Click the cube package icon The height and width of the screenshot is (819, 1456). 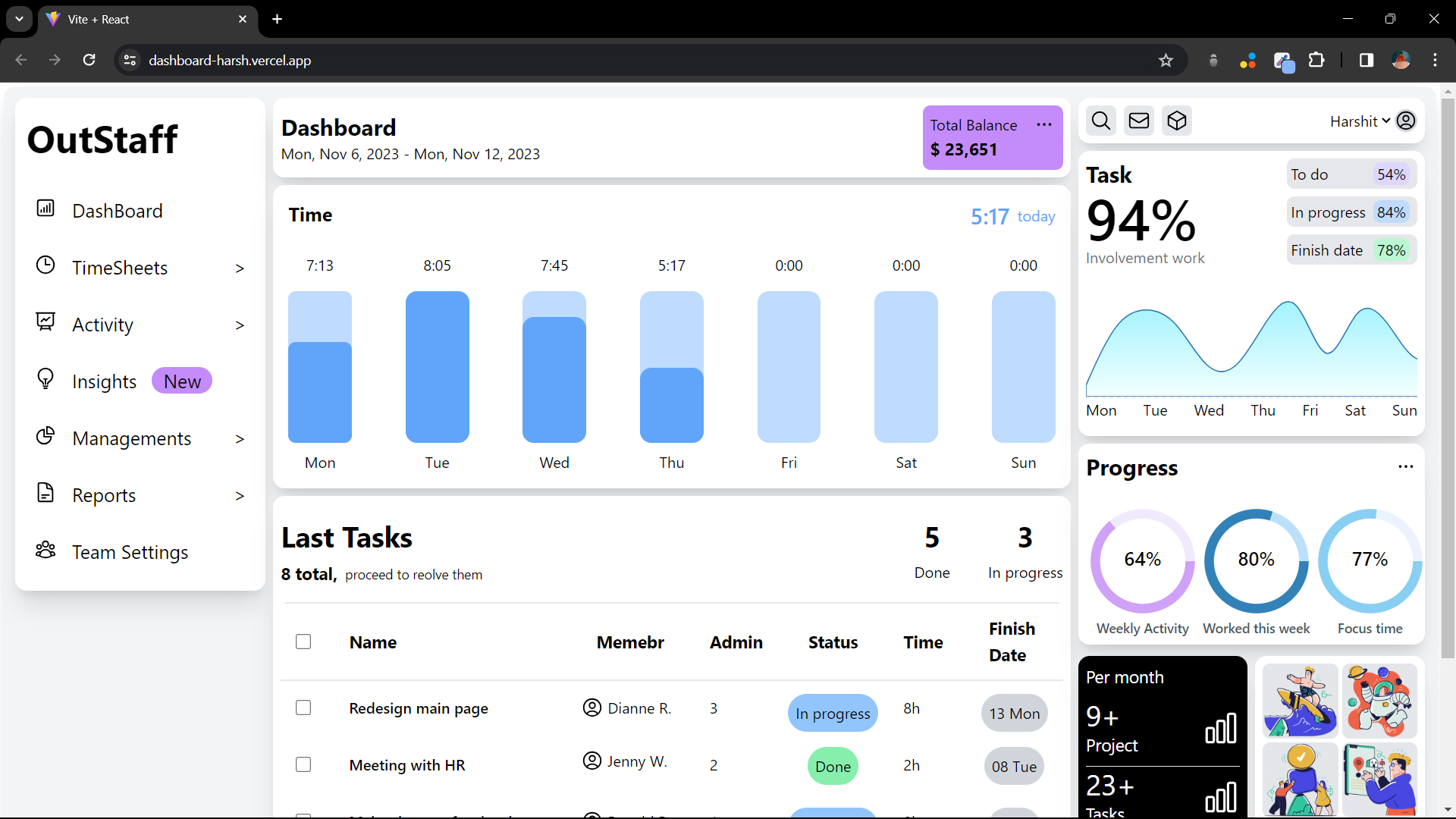click(1177, 121)
